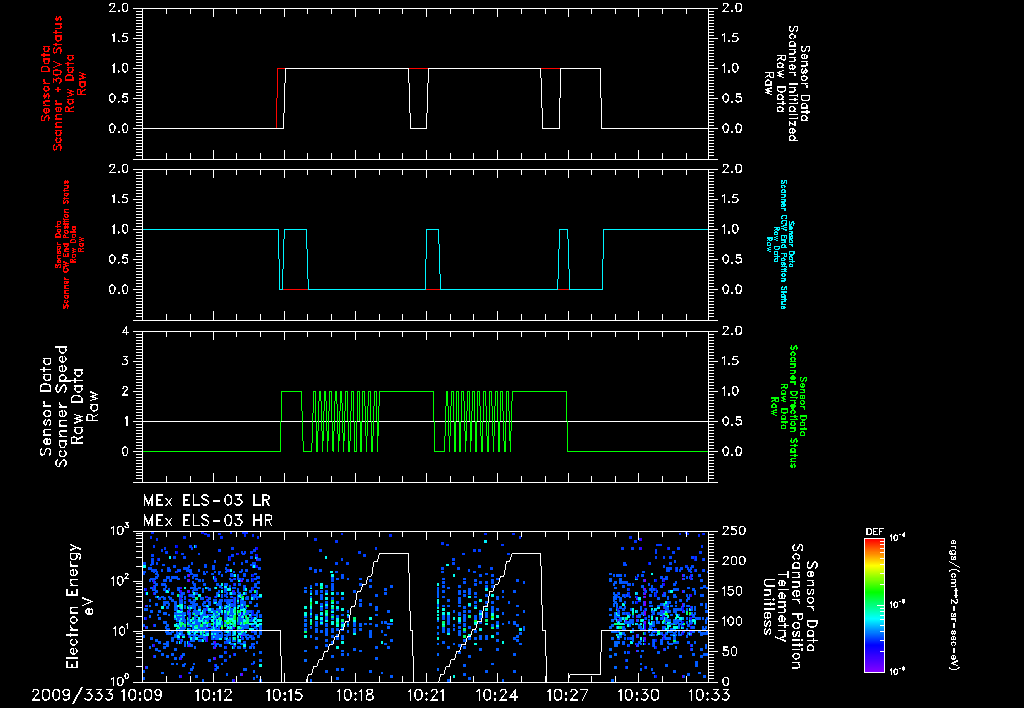Click the Electron Energy eV axis title
This screenshot has width=1024, height=708.
pyautogui.click(x=81, y=606)
